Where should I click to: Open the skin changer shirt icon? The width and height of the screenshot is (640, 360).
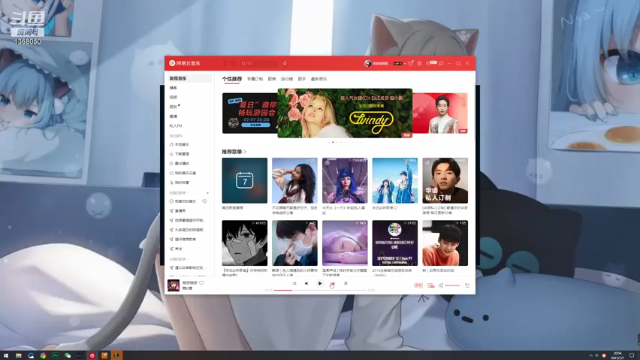pyautogui.click(x=411, y=63)
